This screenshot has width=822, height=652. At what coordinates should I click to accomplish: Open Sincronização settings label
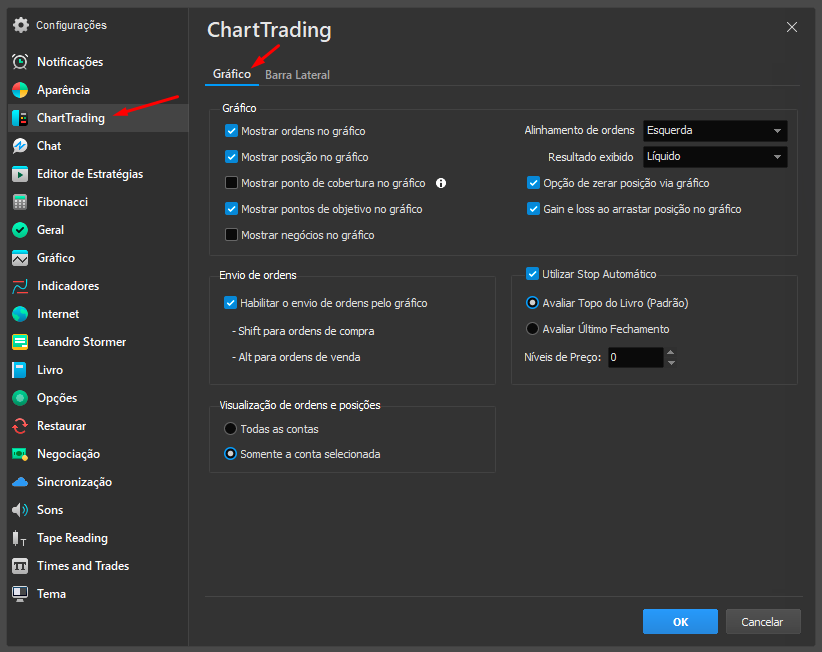(74, 482)
